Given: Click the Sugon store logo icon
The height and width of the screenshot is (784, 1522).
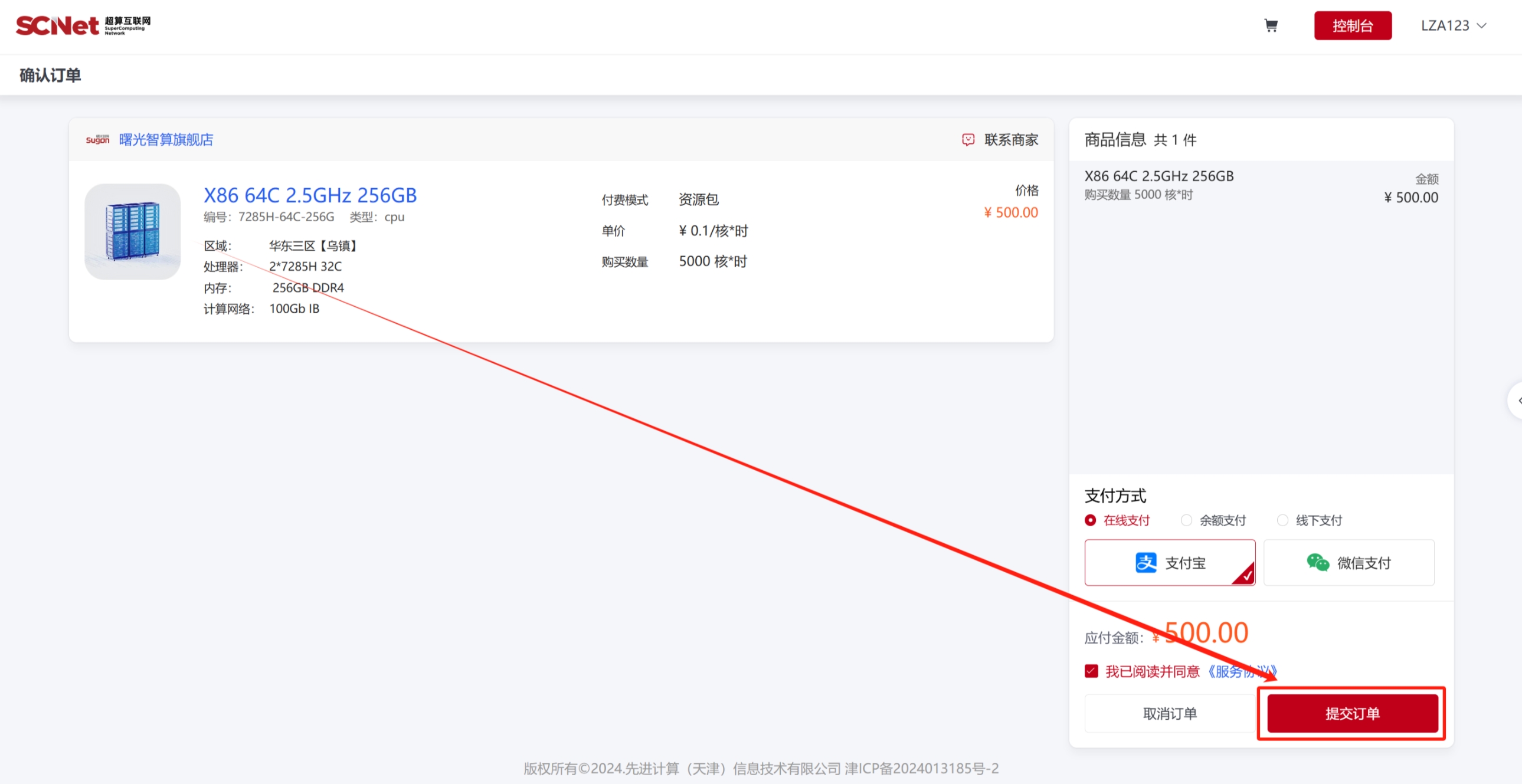Looking at the screenshot, I should click(x=97, y=139).
